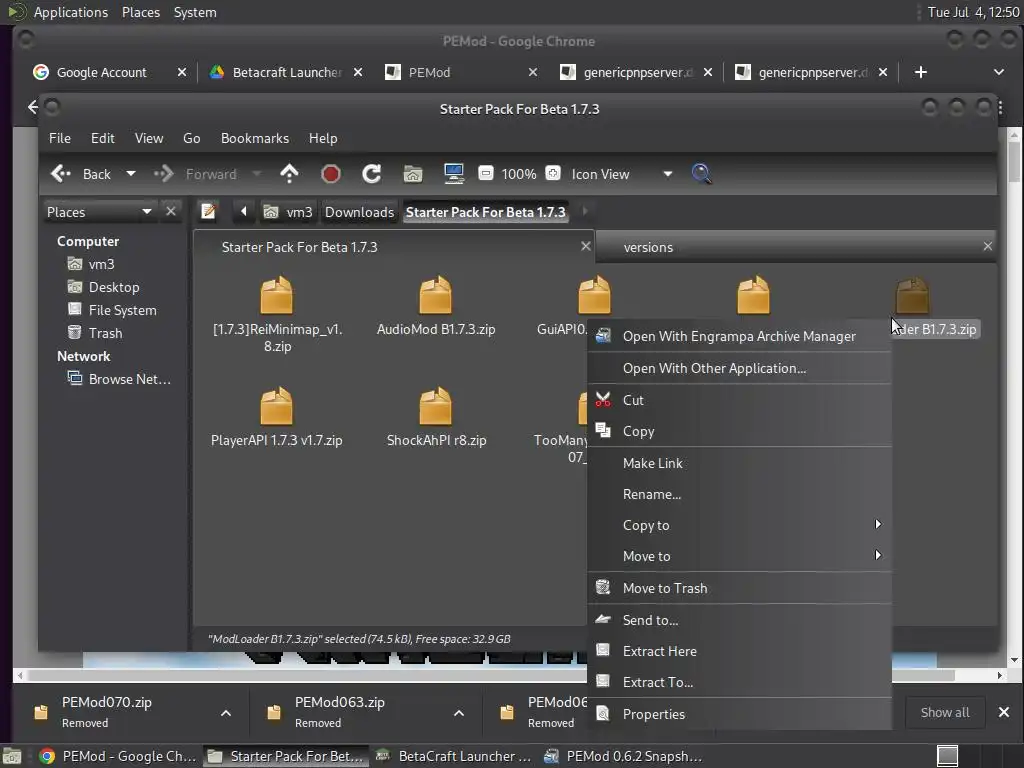Viewport: 1024px width, 768px height.
Task: Select Starter Pack For Beta 1.7.3 breadcrumb
Action: [485, 212]
